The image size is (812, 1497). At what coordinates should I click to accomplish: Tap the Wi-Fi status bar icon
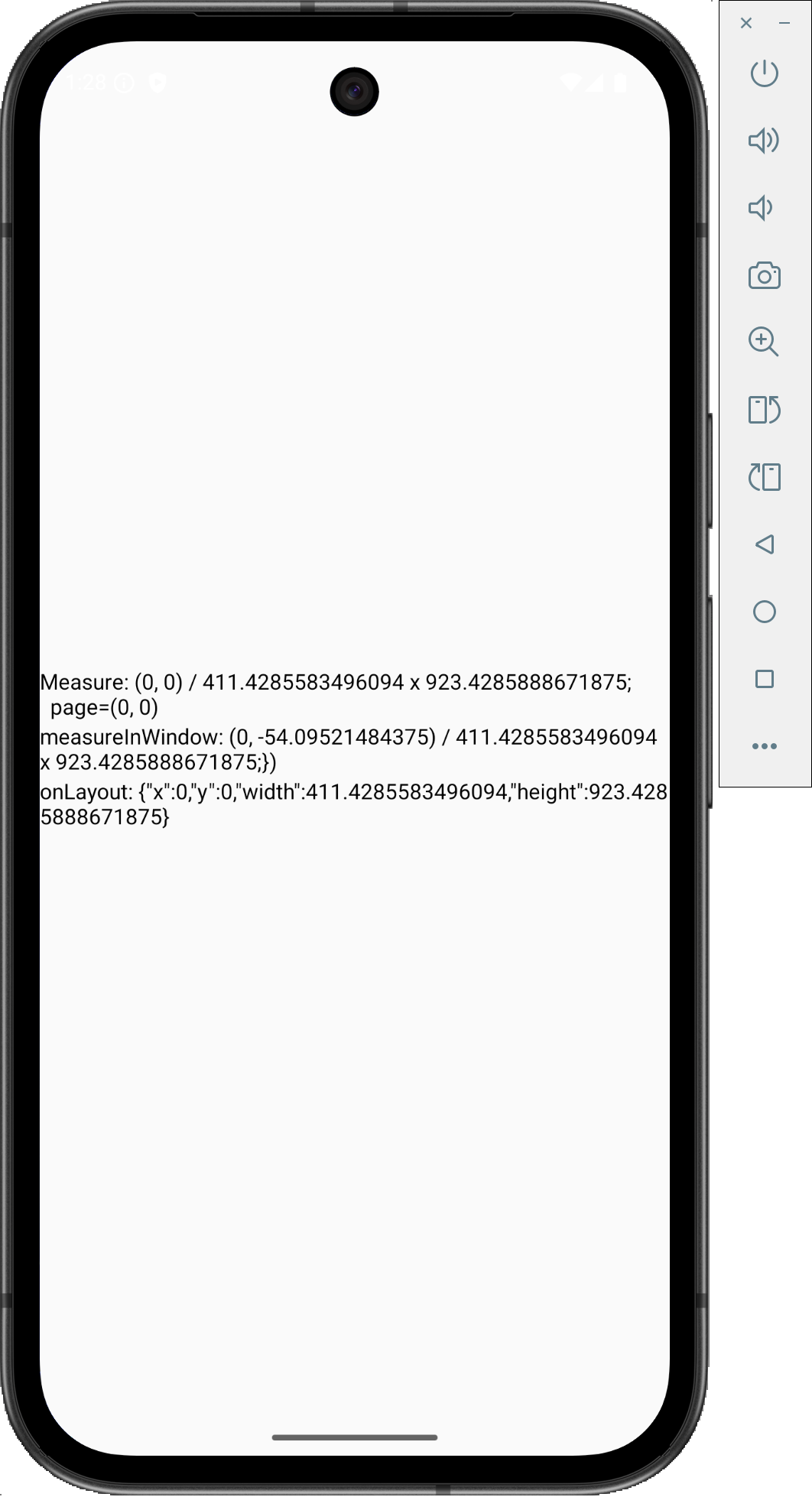[x=570, y=82]
